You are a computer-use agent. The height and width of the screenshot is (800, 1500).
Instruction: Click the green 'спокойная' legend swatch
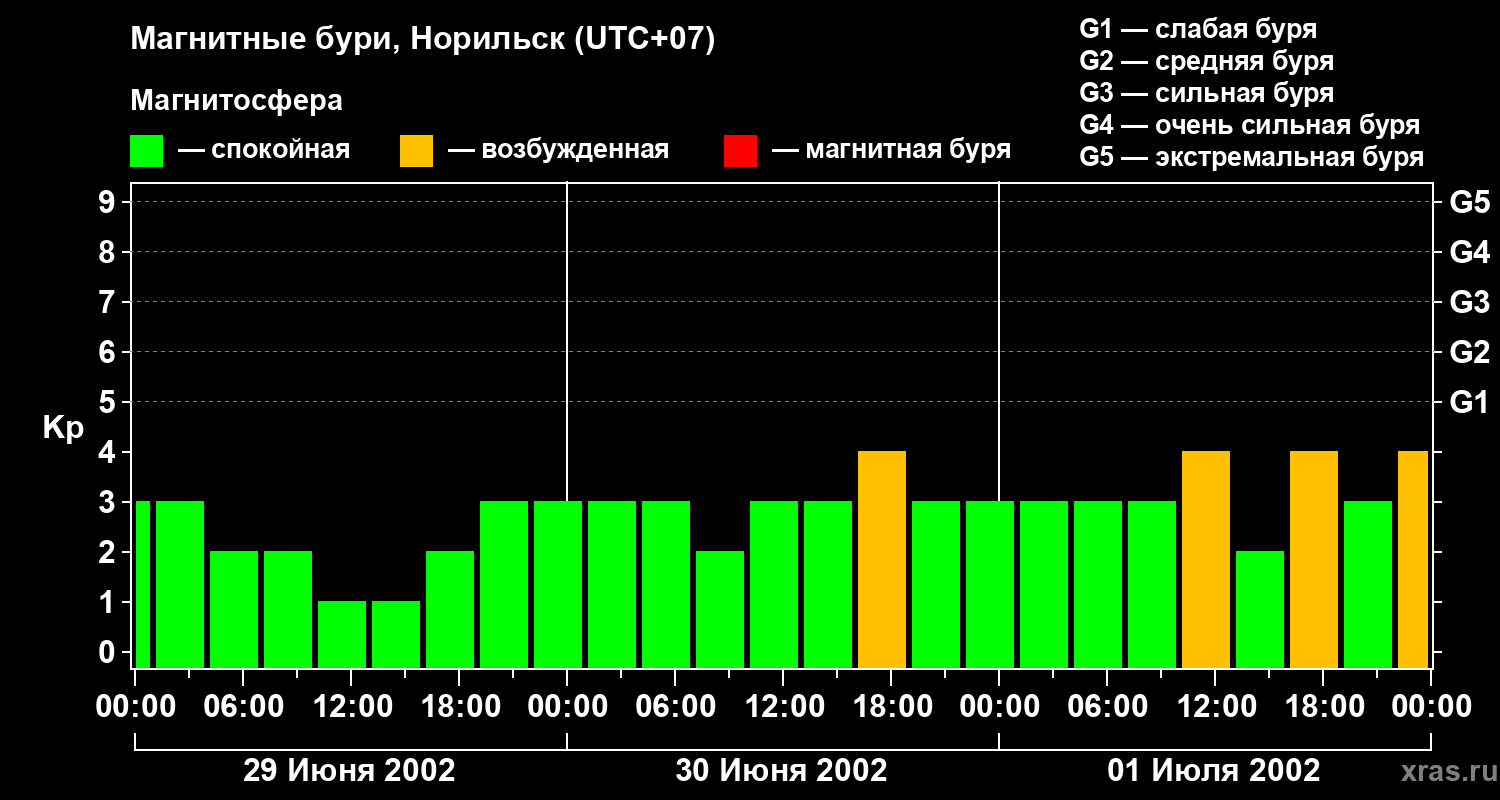146,151
